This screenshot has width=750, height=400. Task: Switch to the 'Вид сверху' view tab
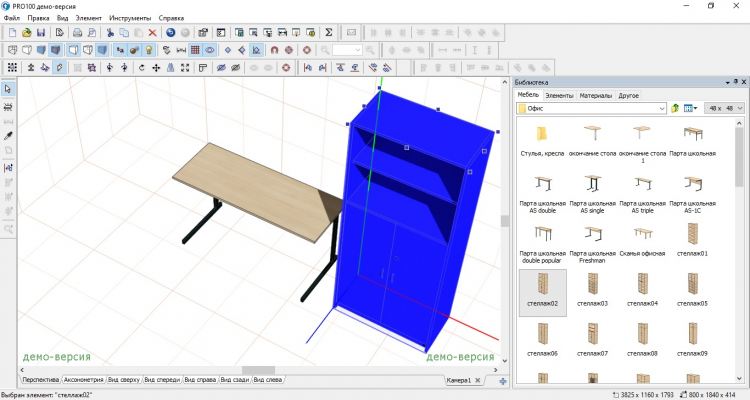click(x=124, y=380)
